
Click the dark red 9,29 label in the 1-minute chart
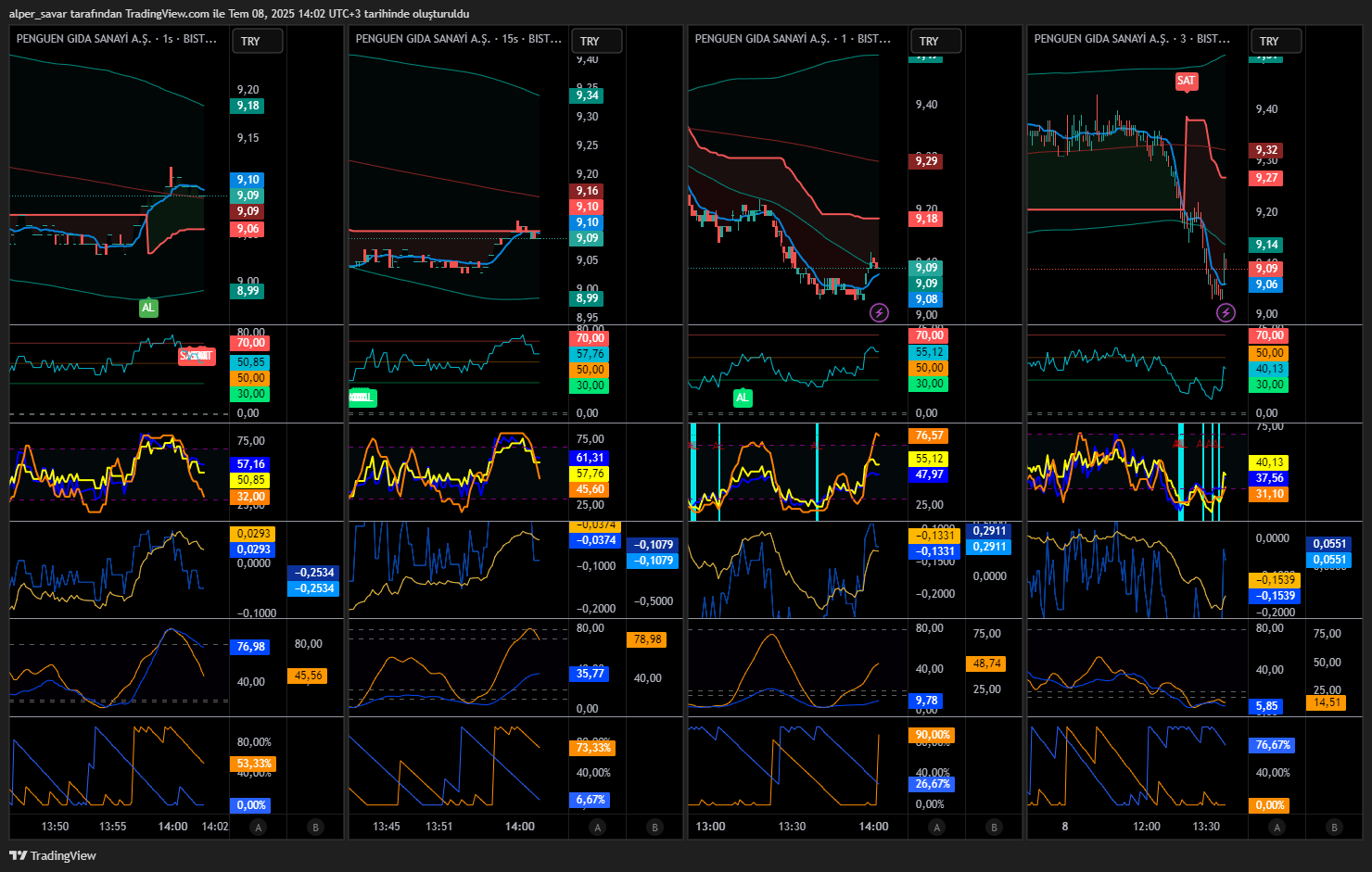pos(926,161)
